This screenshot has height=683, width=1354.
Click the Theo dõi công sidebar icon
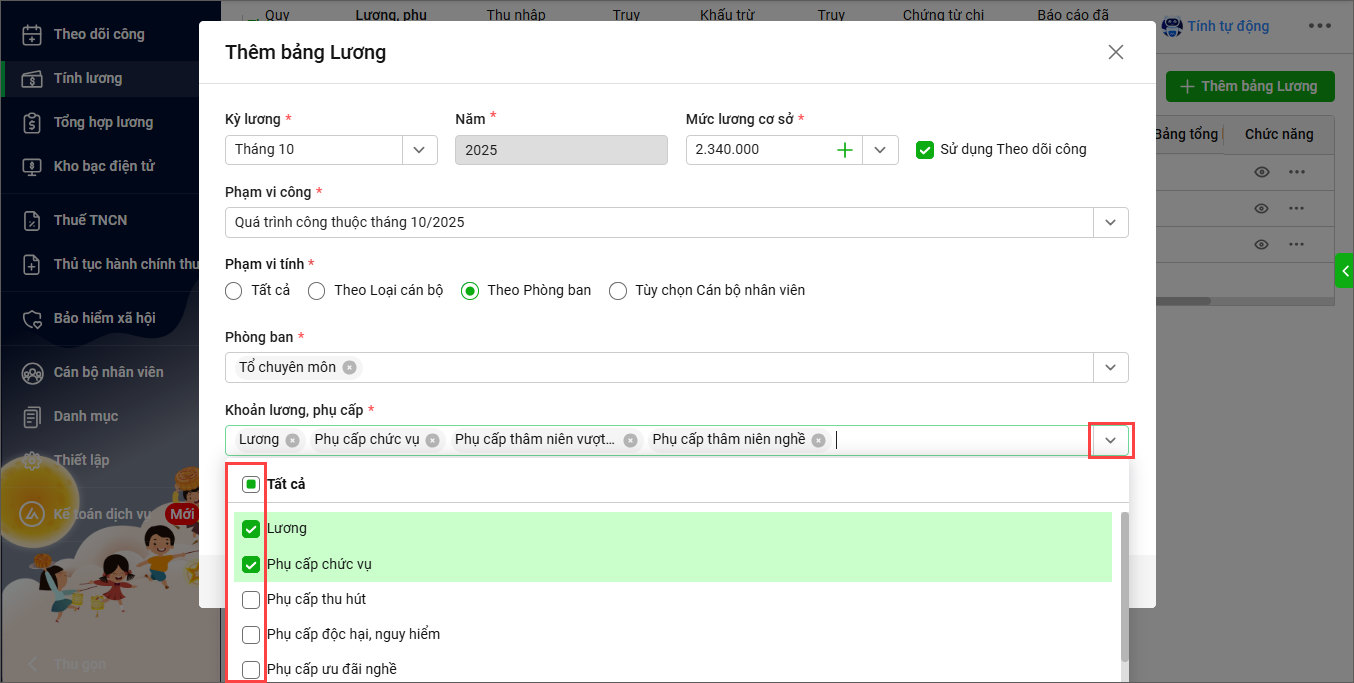[32, 34]
